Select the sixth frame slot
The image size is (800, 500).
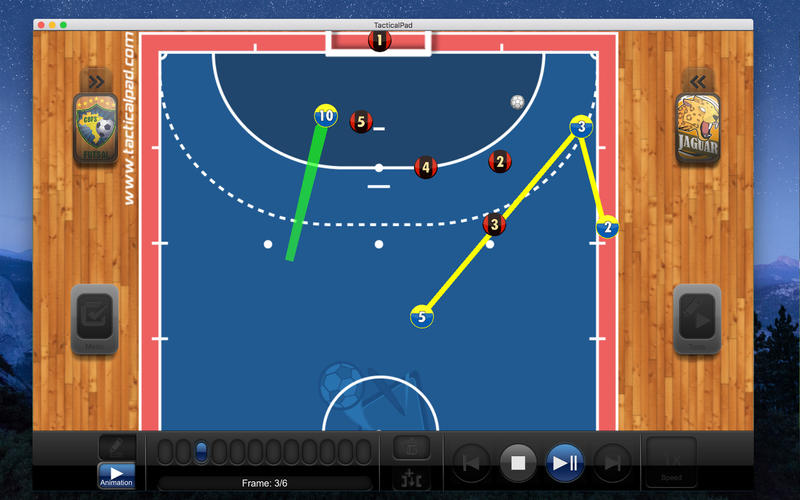point(255,452)
